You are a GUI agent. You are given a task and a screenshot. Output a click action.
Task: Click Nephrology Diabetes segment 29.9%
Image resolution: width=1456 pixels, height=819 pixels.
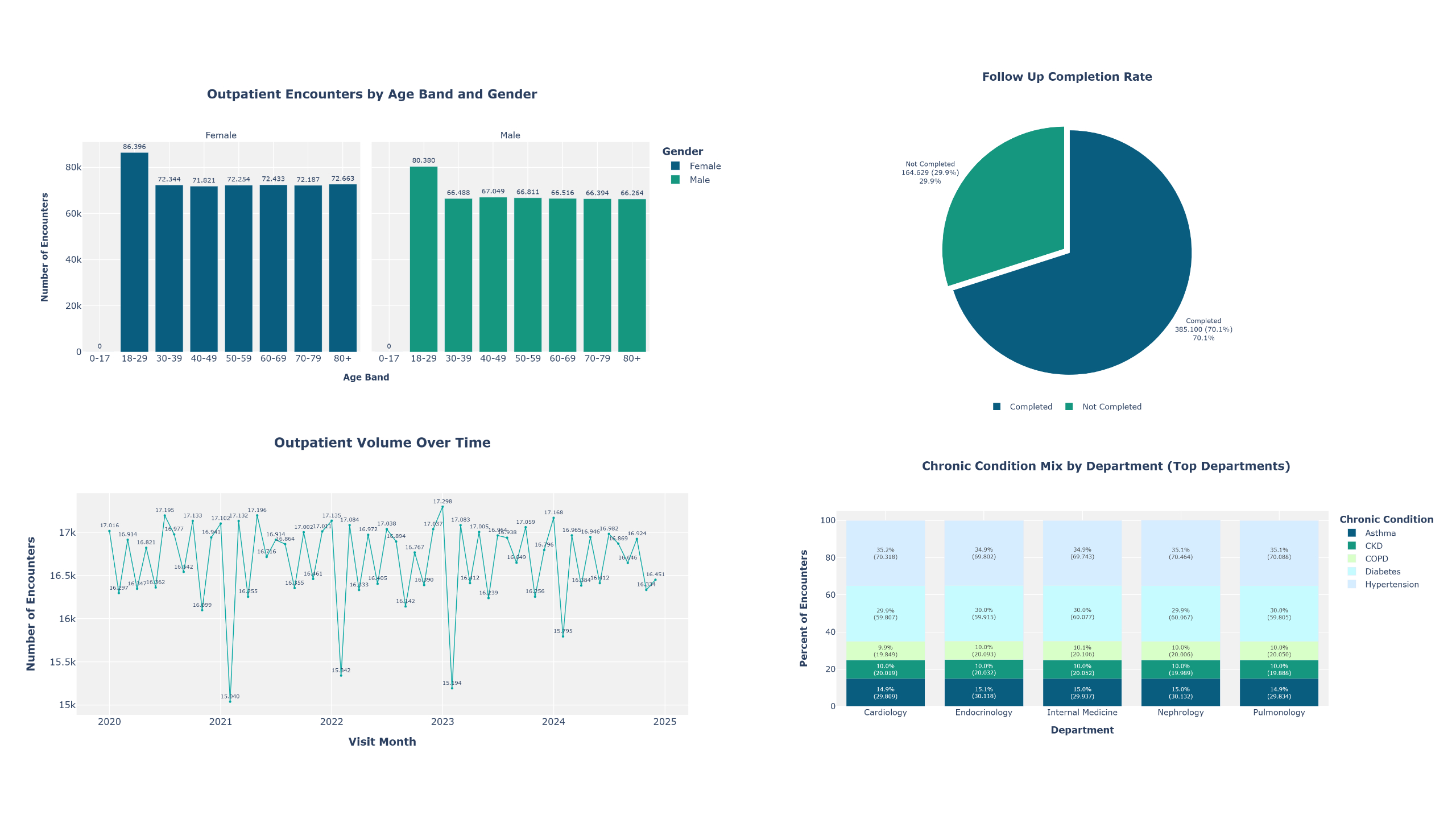pyautogui.click(x=1180, y=613)
